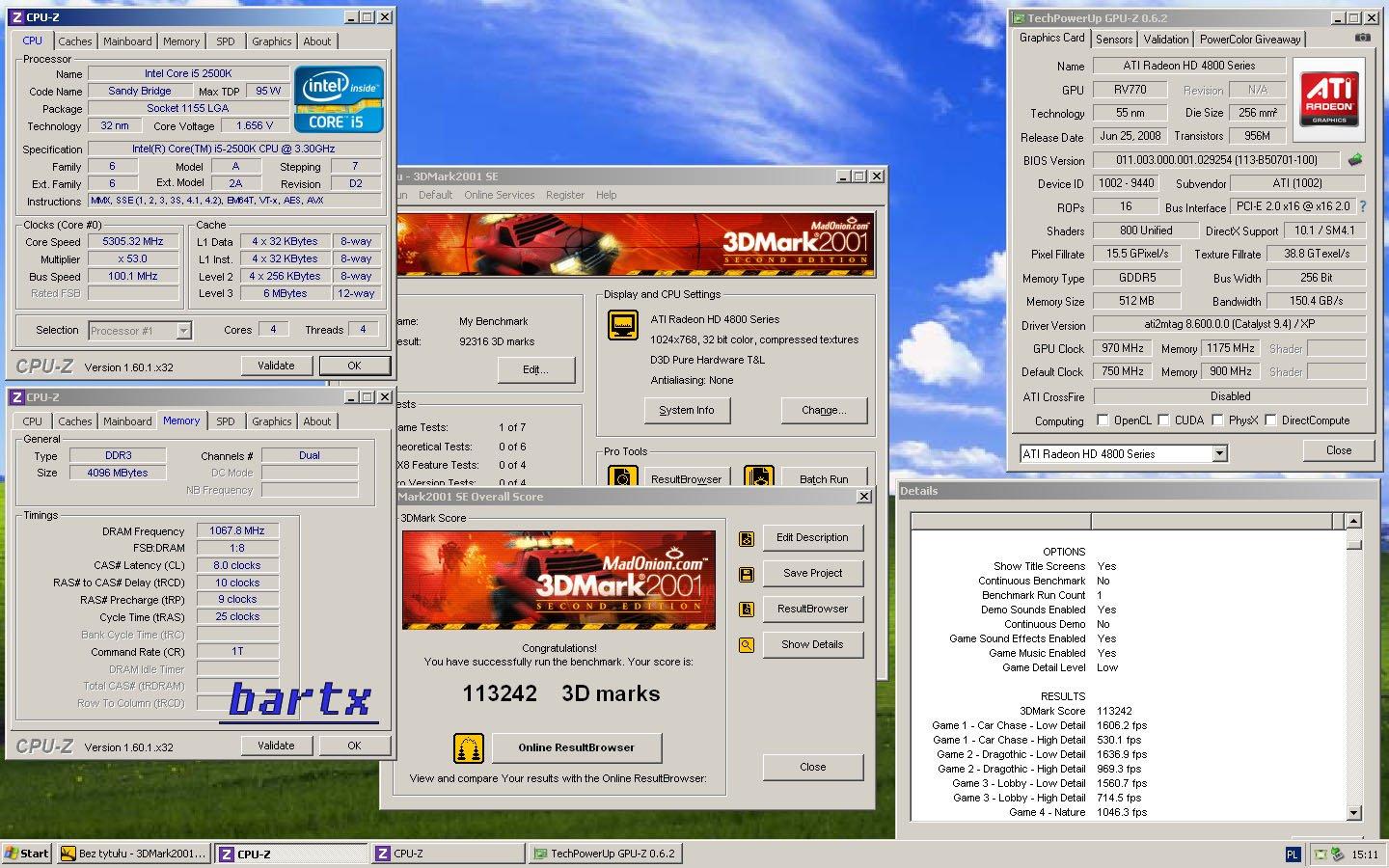1389x868 pixels.
Task: Click OK in the lower CPU-Z window
Action: [354, 746]
